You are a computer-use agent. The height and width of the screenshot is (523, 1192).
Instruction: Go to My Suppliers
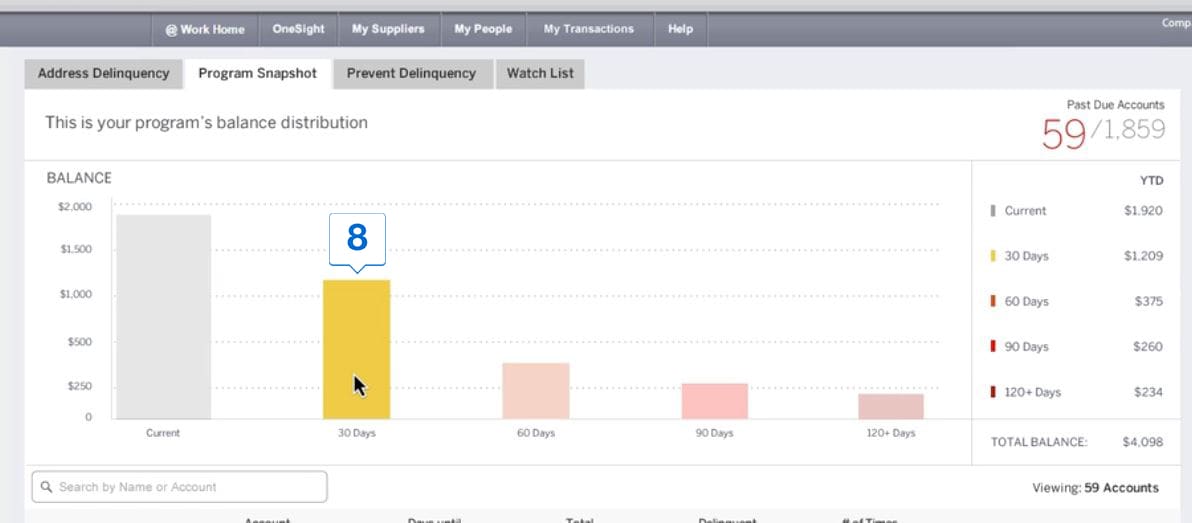[388, 29]
